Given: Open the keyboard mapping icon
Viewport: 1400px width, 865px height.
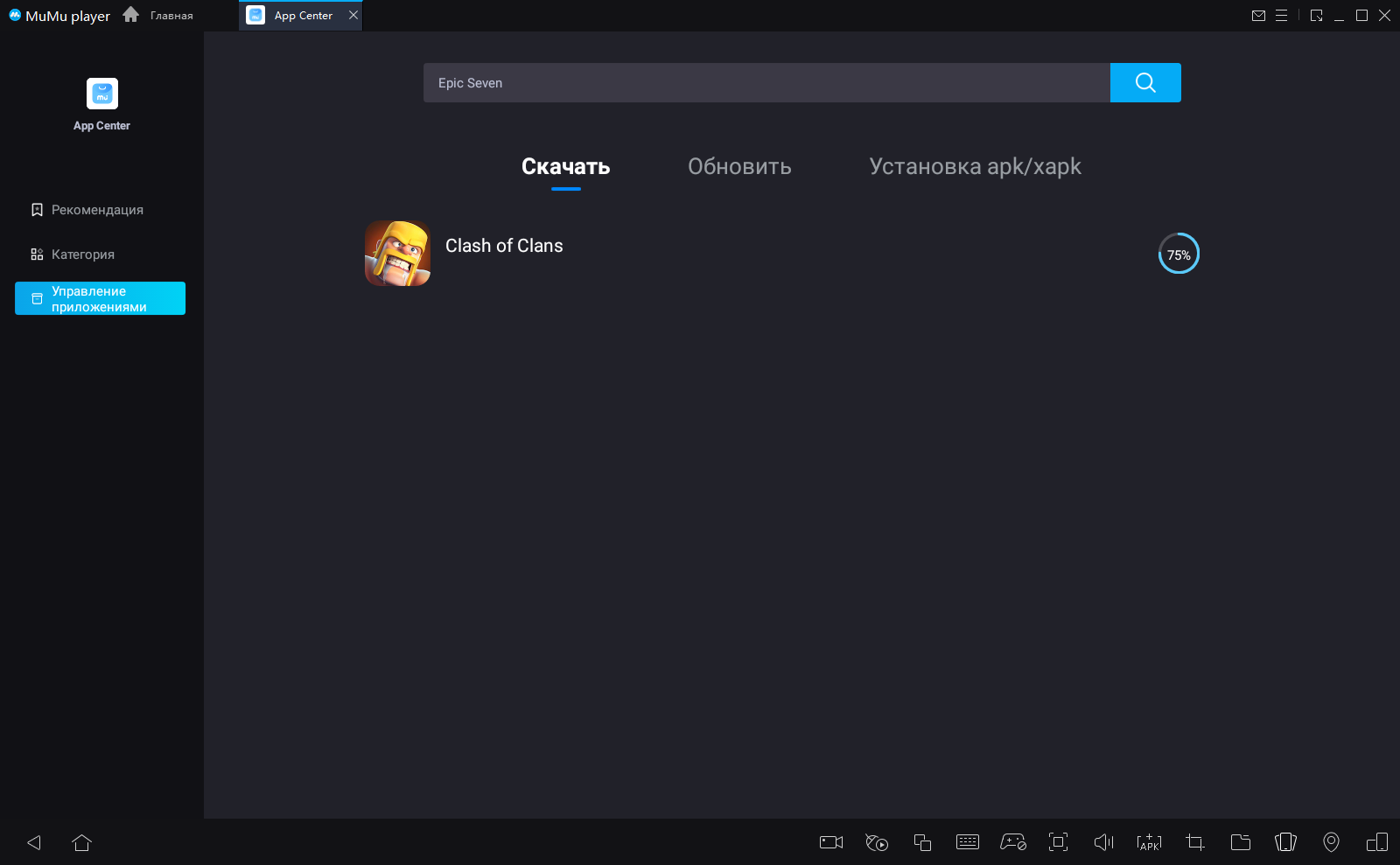Looking at the screenshot, I should point(968,842).
